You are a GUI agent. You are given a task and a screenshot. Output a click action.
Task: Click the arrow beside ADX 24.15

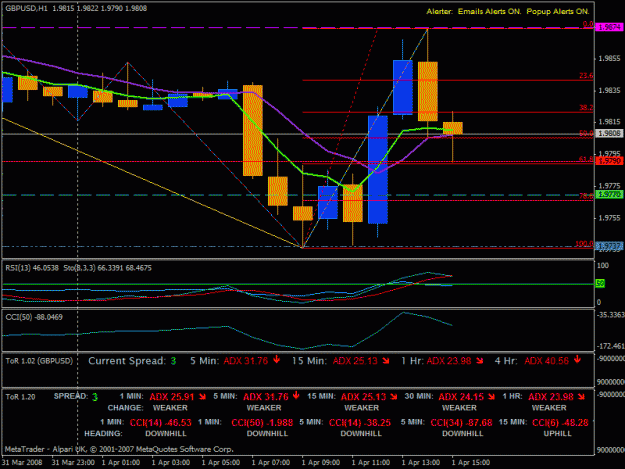(491, 396)
